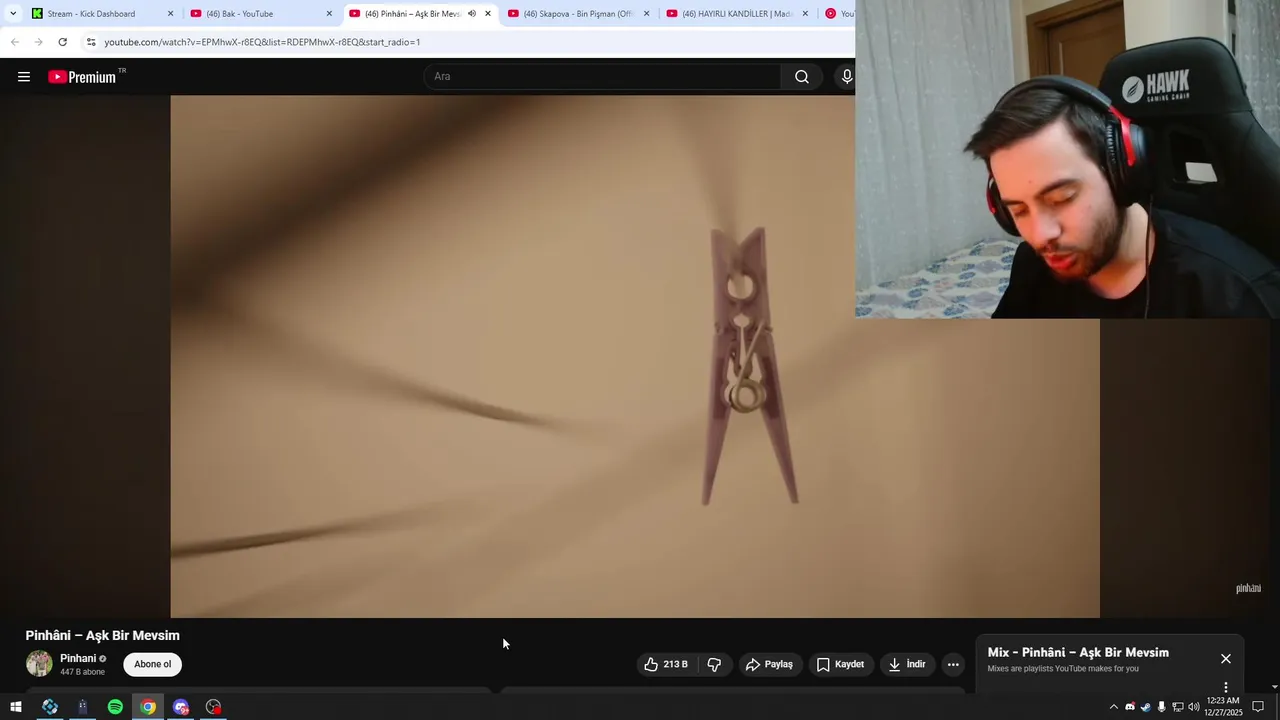Open the blue cube taskbar app
1280x720 pixels.
tap(50, 707)
